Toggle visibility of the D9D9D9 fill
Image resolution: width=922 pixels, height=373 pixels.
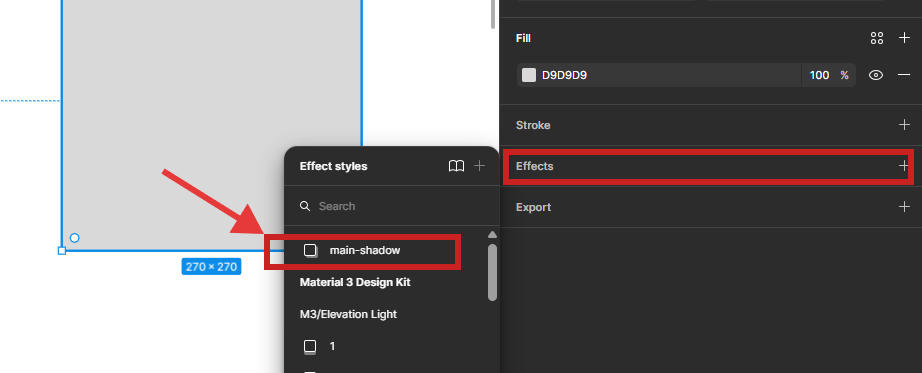point(876,75)
